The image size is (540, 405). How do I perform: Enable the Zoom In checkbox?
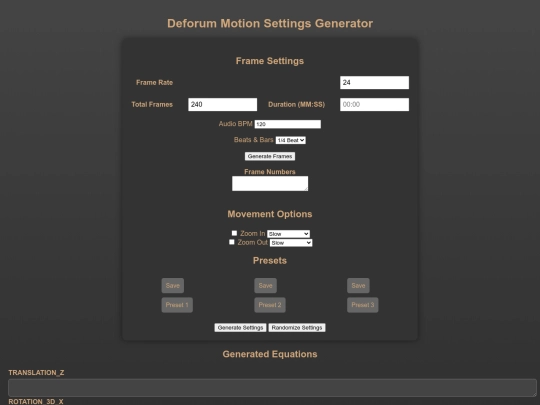pos(234,233)
